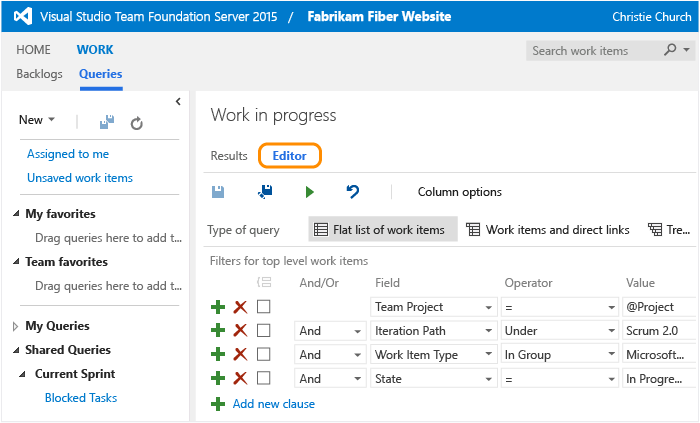Collapse the left pane with the chevron

(x=178, y=102)
